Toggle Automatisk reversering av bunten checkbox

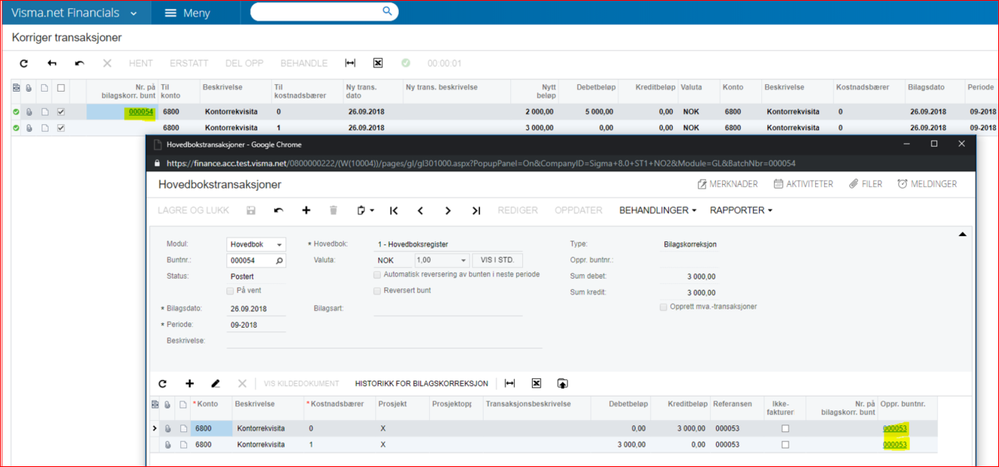click(x=378, y=275)
